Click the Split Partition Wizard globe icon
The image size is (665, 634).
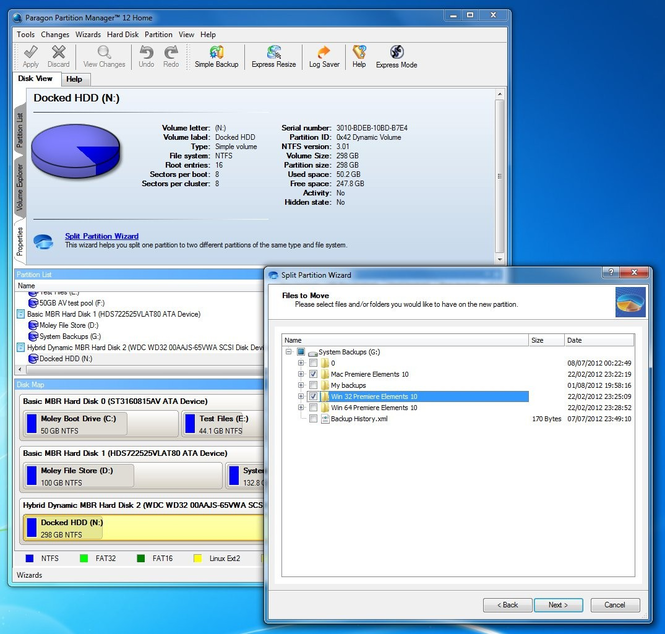coord(43,241)
